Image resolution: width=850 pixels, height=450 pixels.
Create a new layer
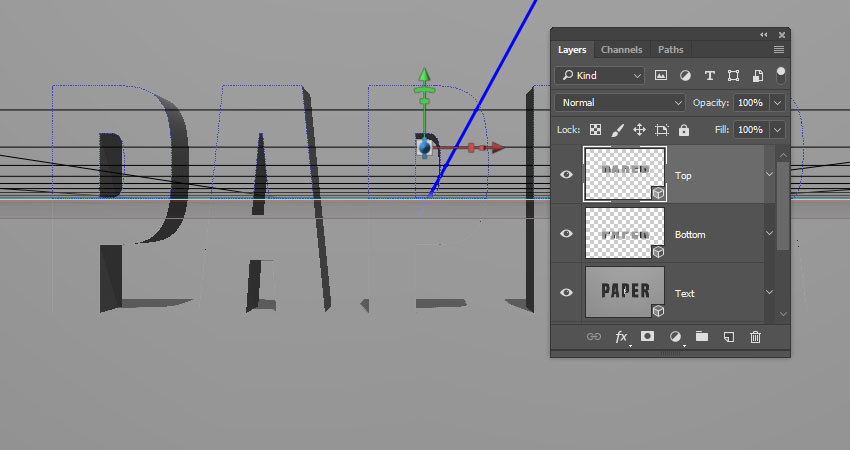[x=729, y=337]
